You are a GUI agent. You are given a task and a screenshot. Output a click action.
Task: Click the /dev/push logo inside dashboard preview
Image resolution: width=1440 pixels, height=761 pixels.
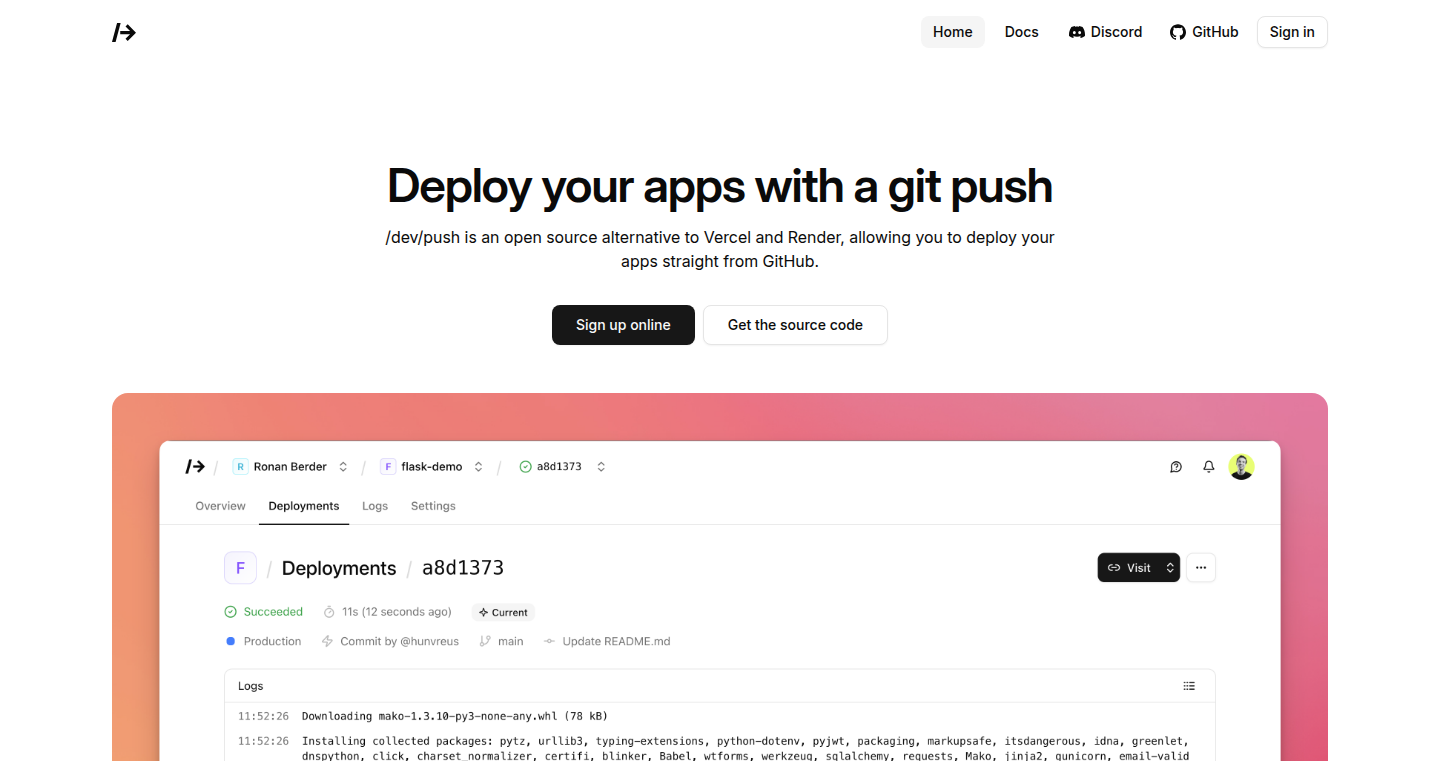click(195, 466)
